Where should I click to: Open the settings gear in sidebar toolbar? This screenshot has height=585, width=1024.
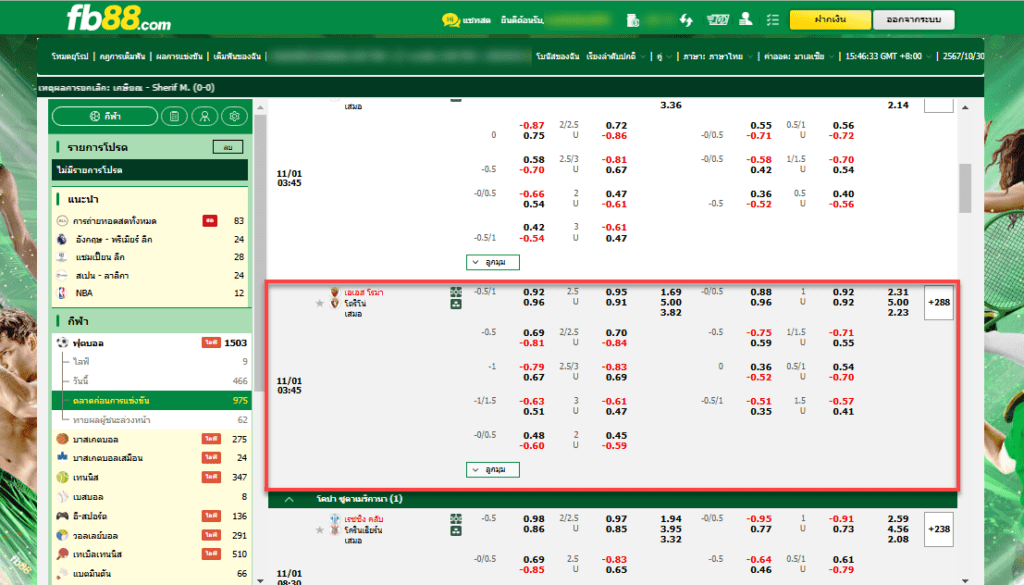(234, 116)
